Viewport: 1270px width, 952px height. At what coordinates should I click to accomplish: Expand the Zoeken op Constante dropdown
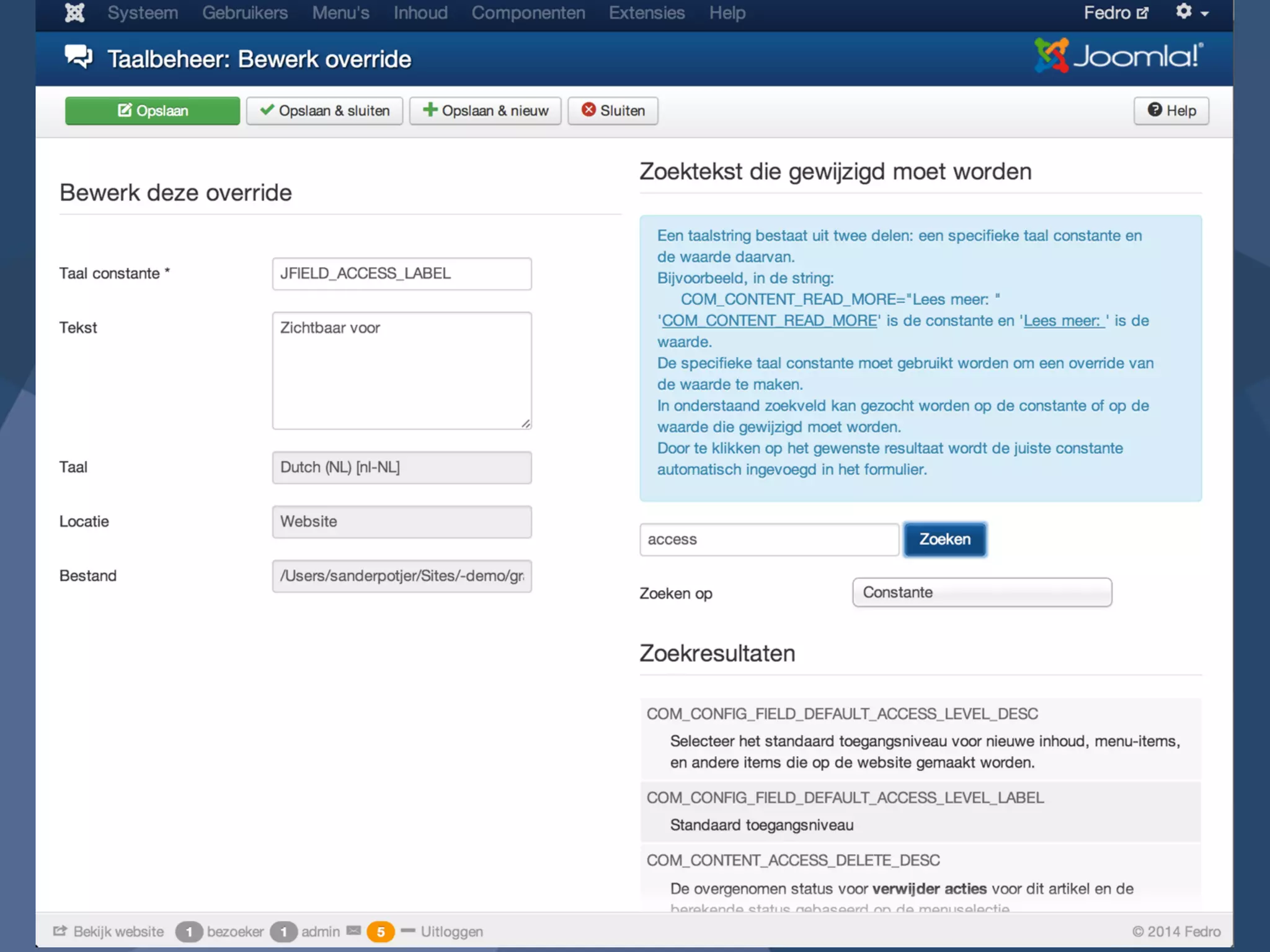click(982, 593)
